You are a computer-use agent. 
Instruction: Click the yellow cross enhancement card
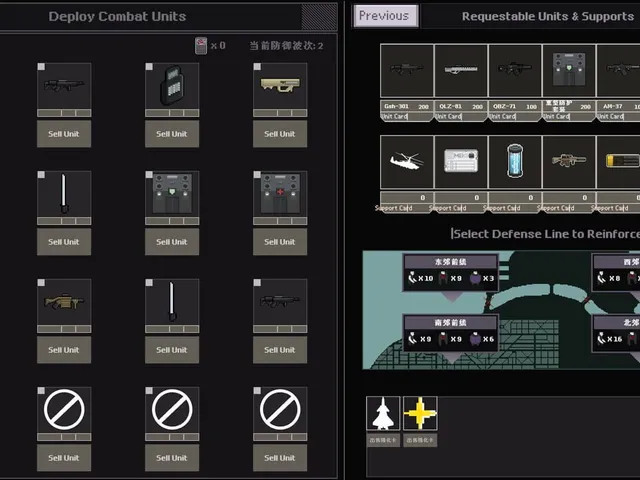420,413
